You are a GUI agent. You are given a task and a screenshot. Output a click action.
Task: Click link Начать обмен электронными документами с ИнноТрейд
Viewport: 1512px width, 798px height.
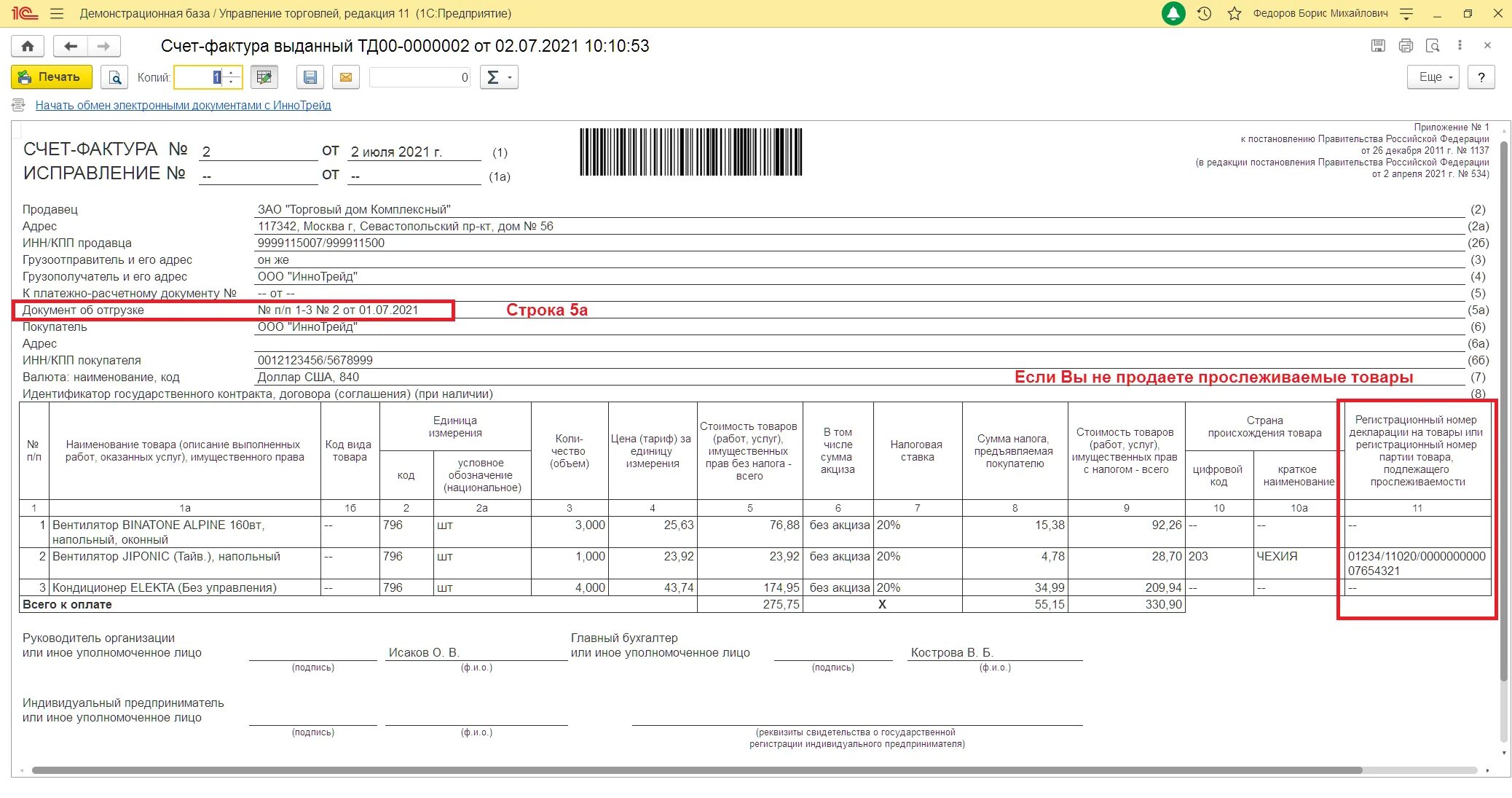[183, 106]
